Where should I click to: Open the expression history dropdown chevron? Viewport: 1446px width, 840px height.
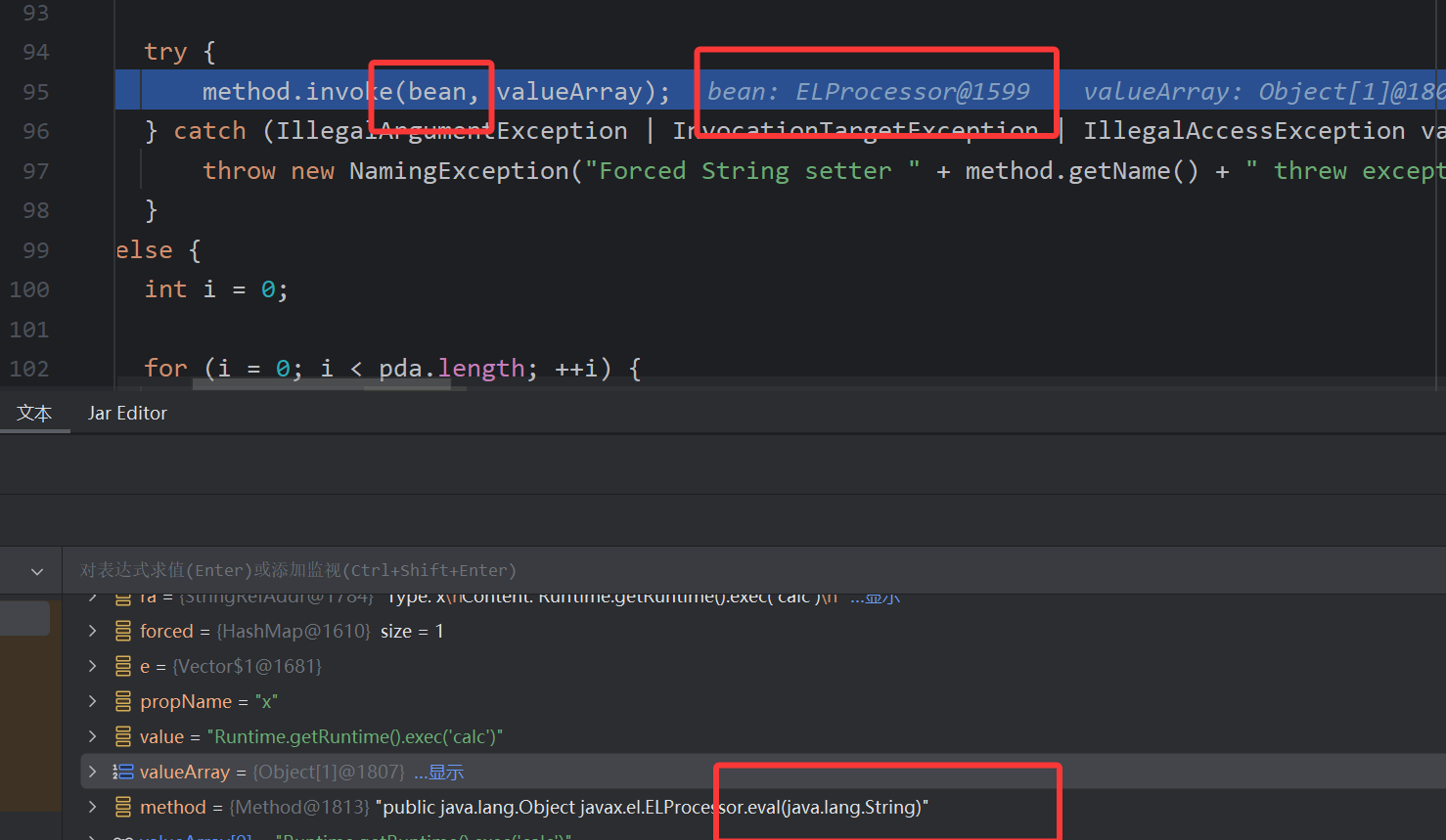(37, 571)
